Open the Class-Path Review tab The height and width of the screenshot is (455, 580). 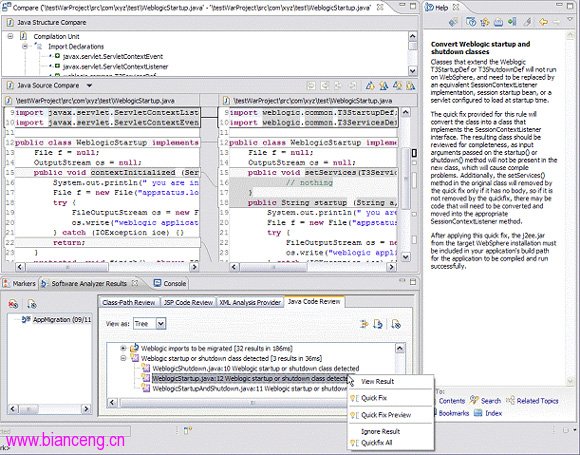[x=129, y=302]
